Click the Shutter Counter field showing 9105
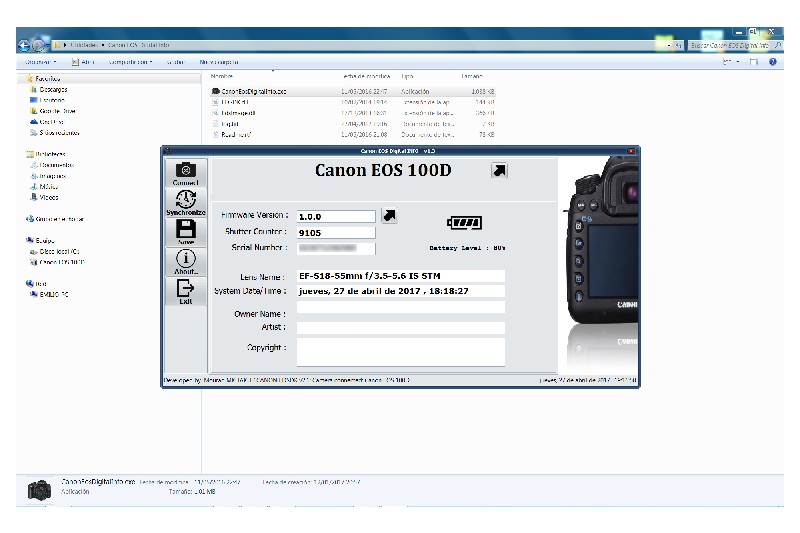 pos(336,233)
